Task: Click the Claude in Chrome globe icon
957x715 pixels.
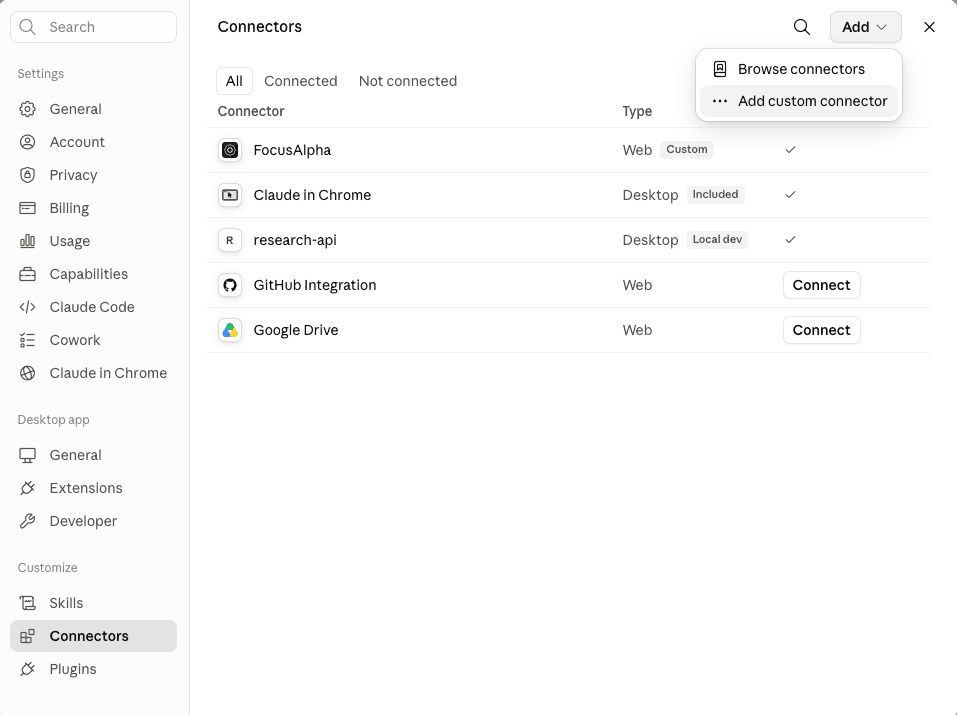Action: [27, 372]
